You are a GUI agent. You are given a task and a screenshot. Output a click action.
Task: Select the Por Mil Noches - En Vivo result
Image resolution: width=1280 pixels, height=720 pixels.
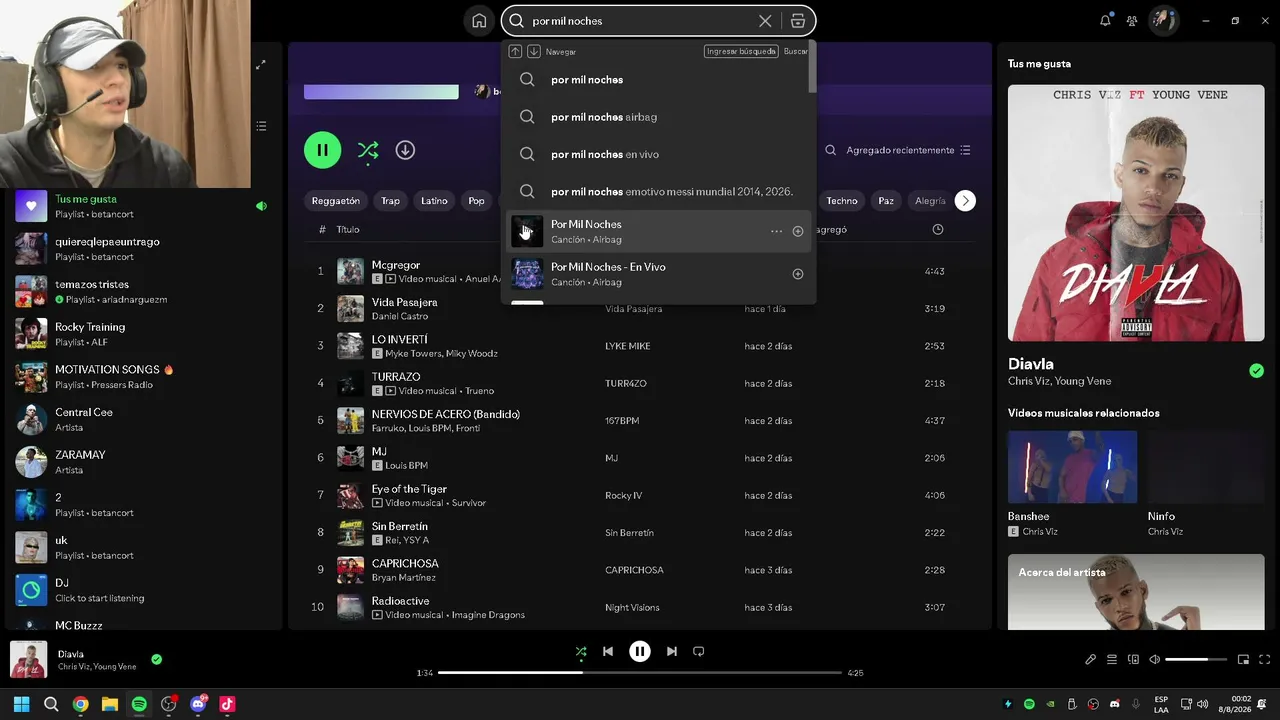point(660,274)
